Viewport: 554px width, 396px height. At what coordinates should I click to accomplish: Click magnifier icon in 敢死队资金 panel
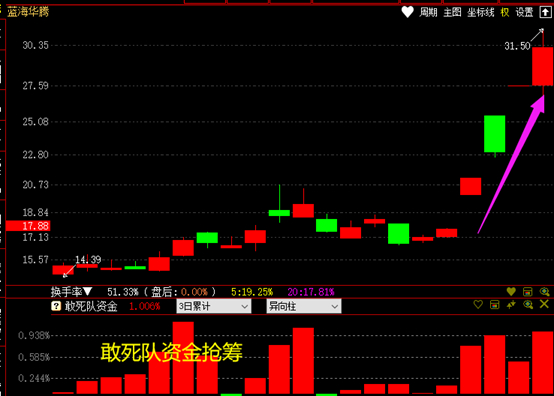(x=528, y=305)
